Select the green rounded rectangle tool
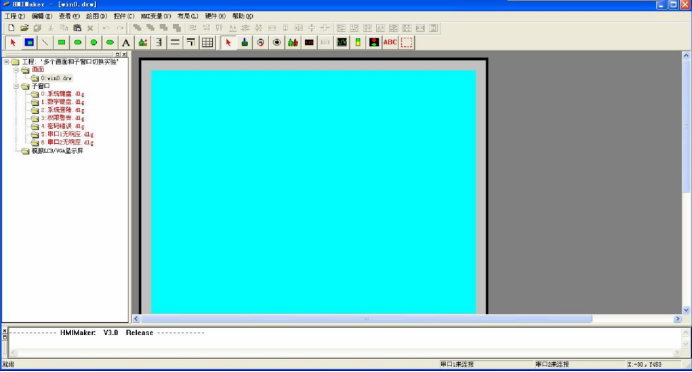692x372 pixels. 78,42
